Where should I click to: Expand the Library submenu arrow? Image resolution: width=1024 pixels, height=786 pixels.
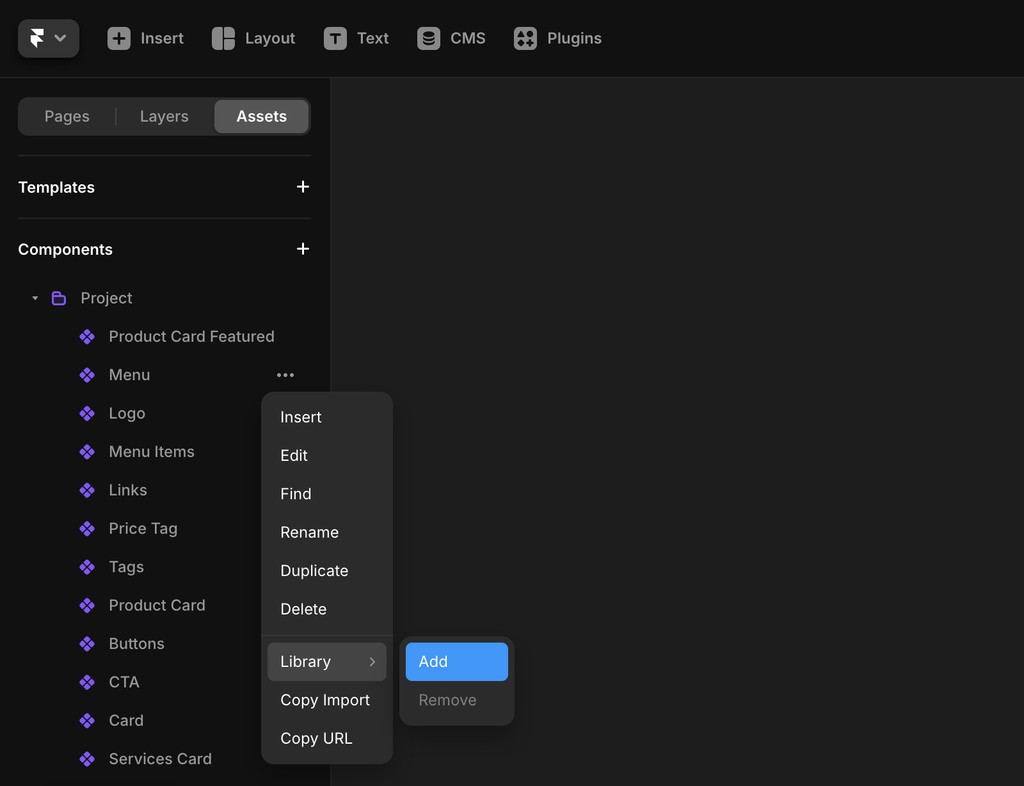click(x=372, y=661)
